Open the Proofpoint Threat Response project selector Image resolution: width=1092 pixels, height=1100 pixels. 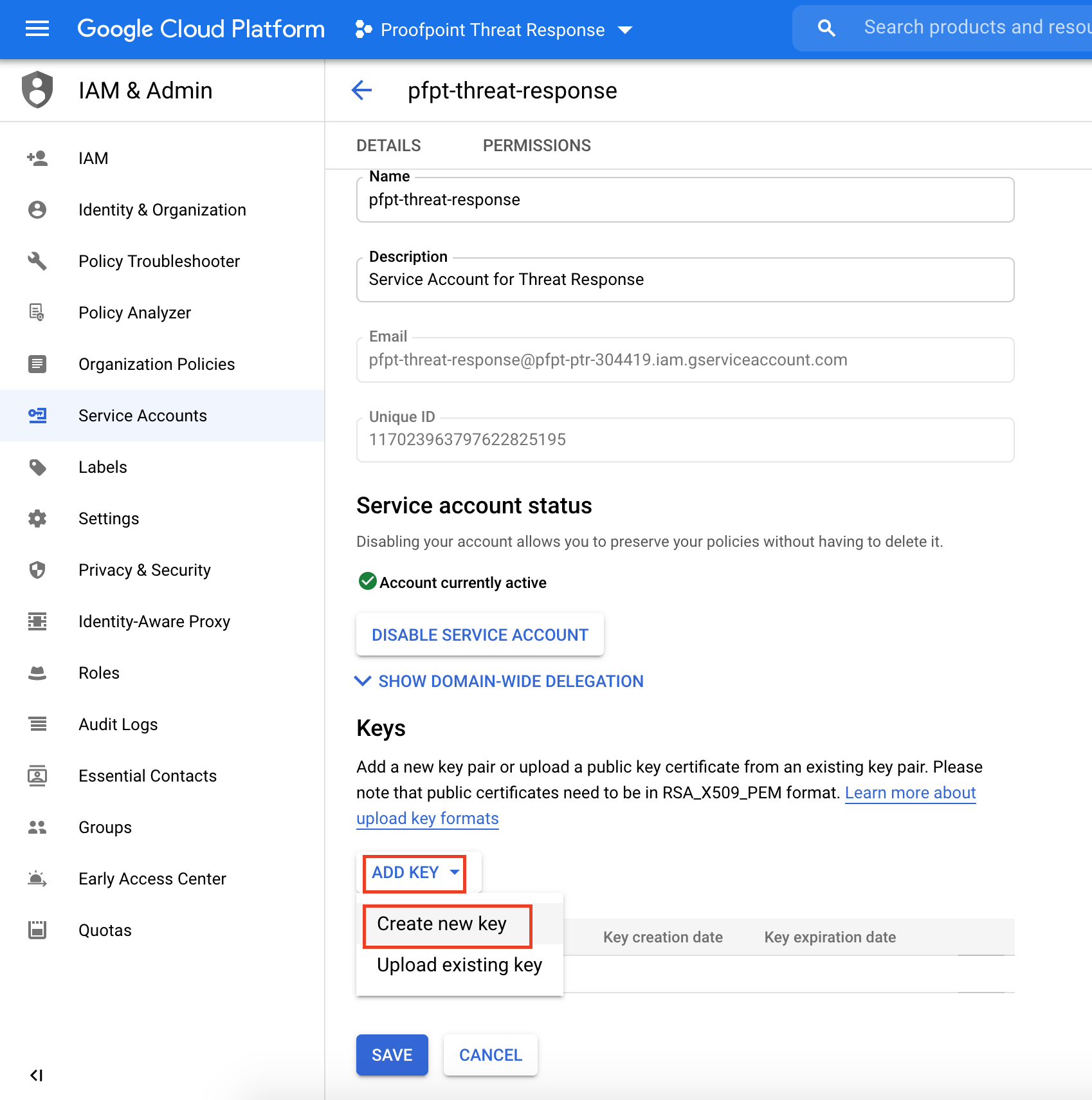[493, 30]
